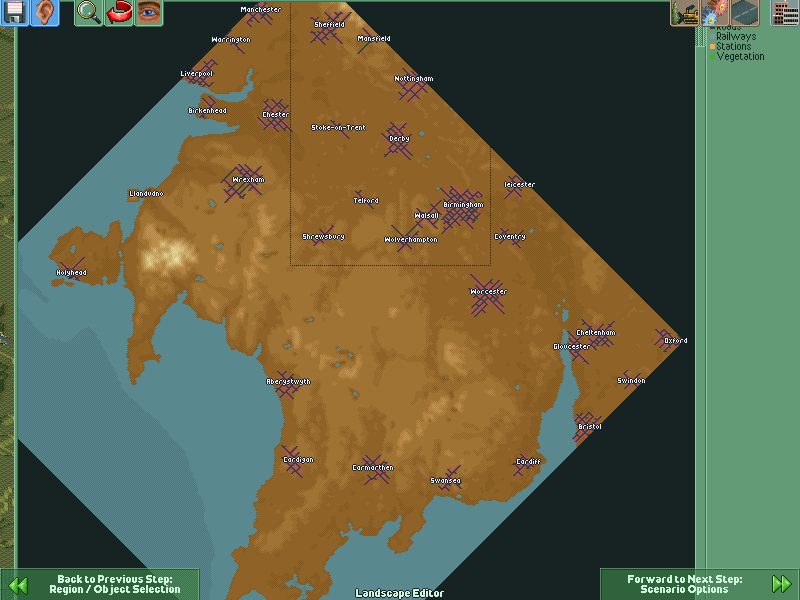The width and height of the screenshot is (800, 600).
Task: Click the Manchester town label
Action: pos(261,9)
